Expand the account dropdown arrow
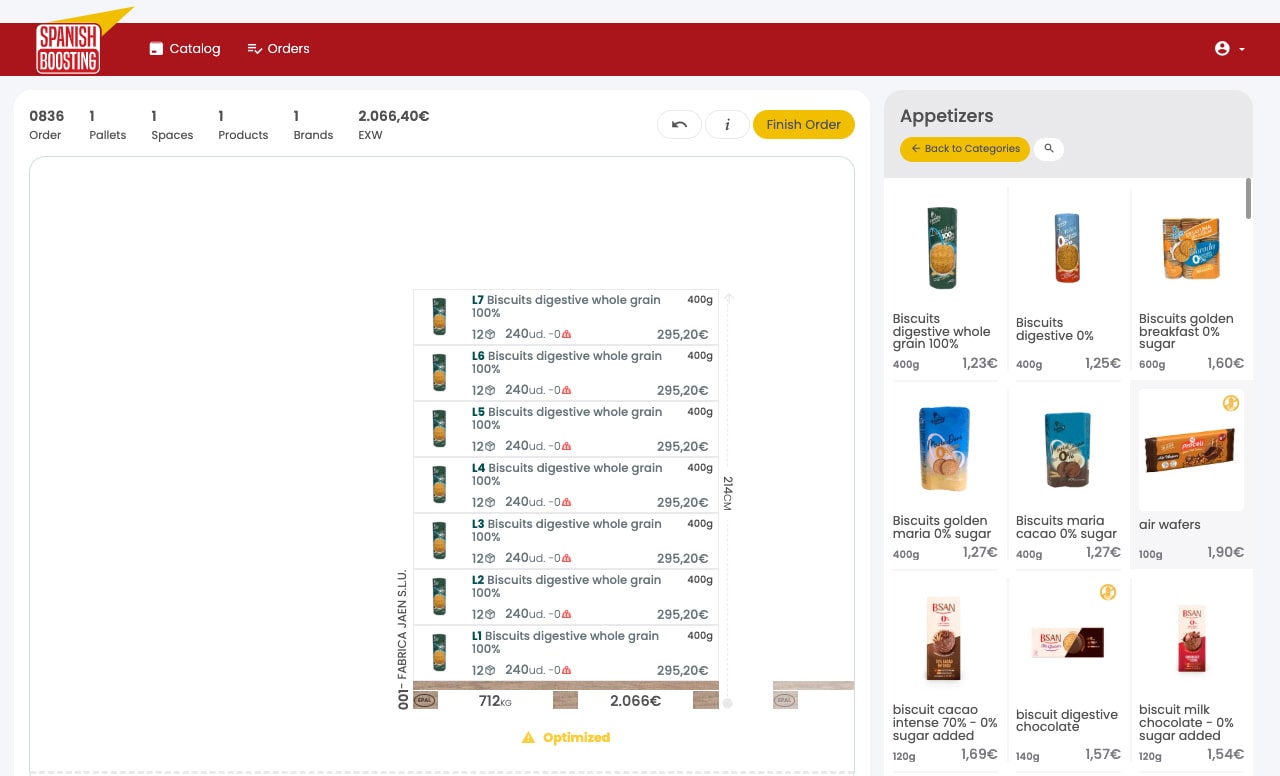Screen dimensions: 1280x776 click(1242, 49)
